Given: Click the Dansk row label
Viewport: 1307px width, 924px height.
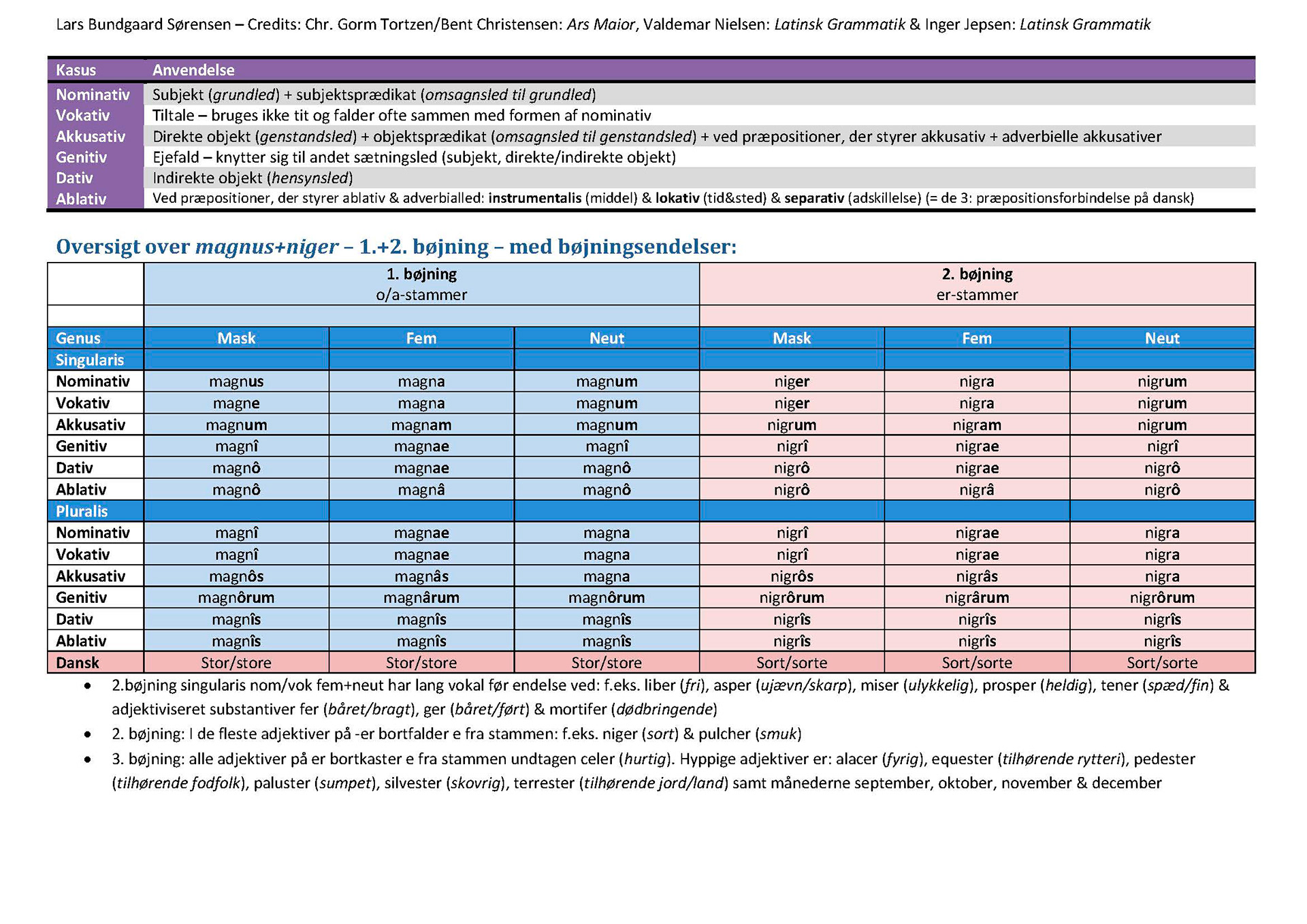Looking at the screenshot, I should click(x=78, y=663).
